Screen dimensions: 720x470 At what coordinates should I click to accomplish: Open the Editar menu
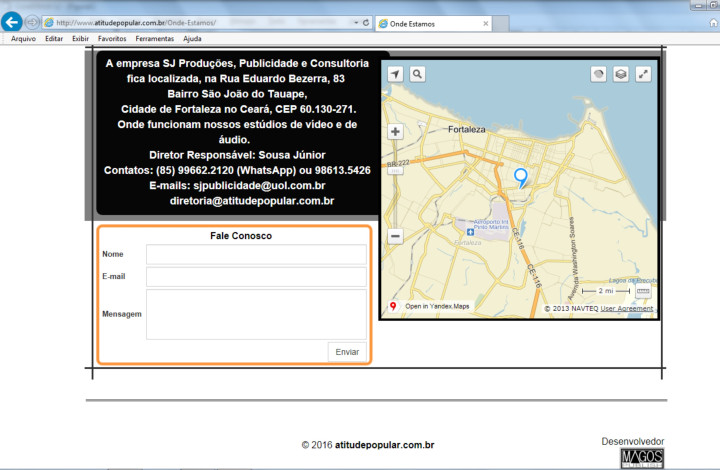(54, 39)
